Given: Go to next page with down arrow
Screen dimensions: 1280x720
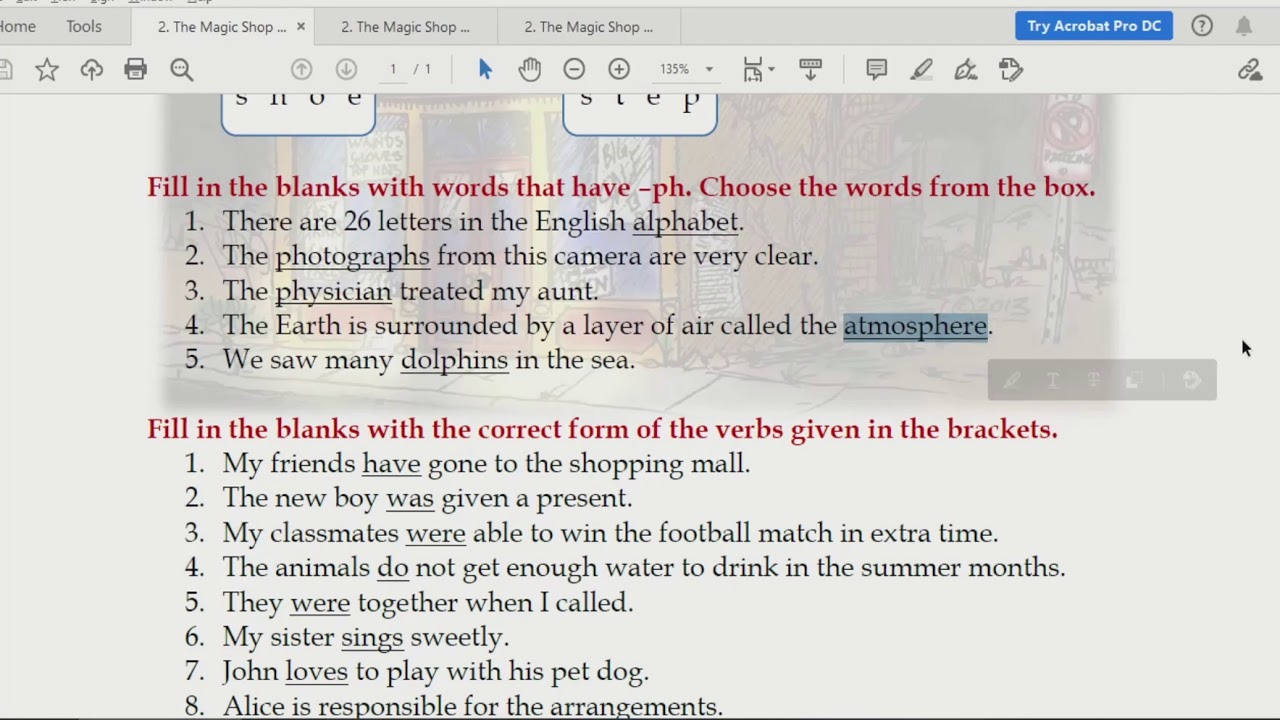Looking at the screenshot, I should 346,69.
